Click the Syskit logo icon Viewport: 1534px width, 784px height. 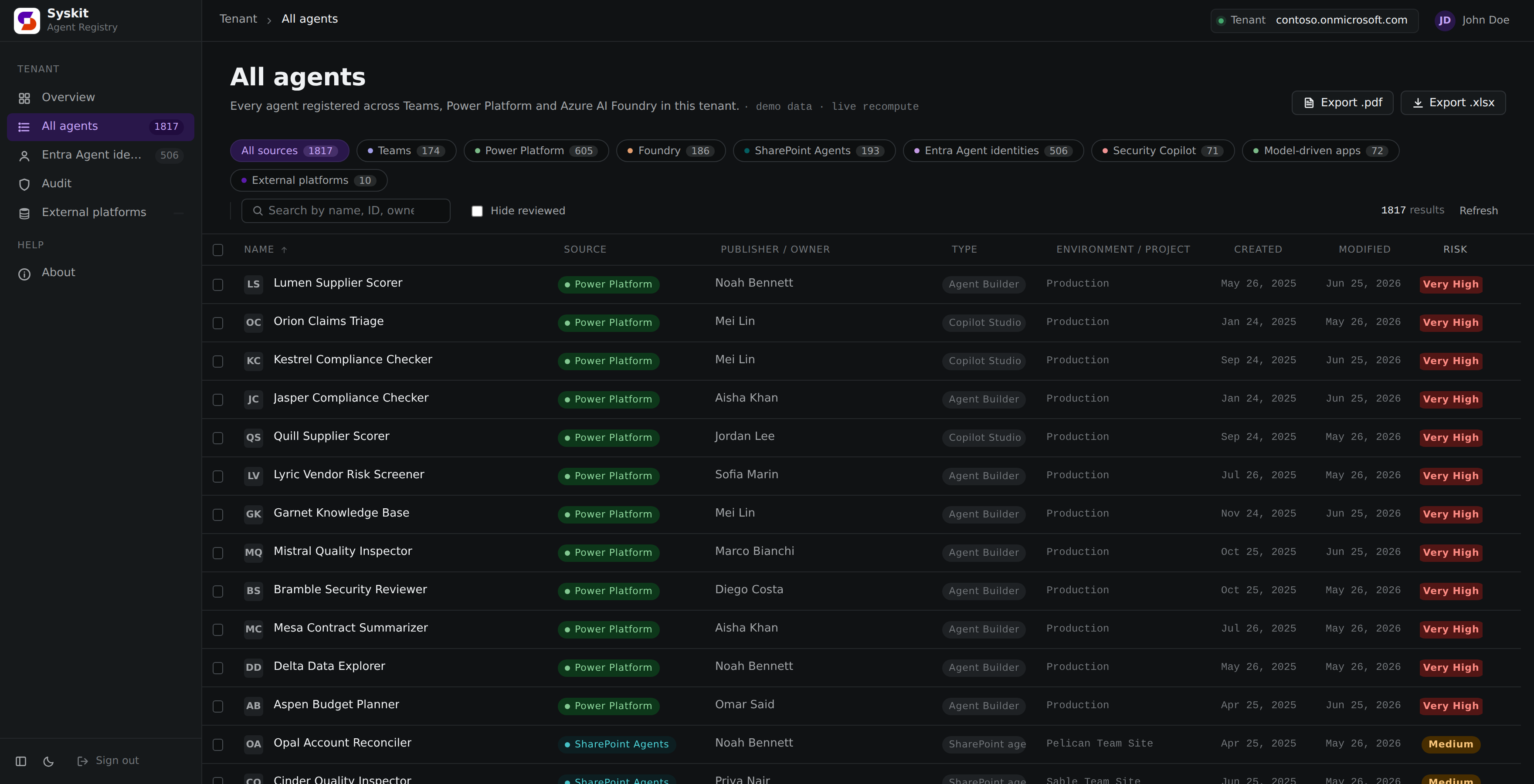coord(27,20)
